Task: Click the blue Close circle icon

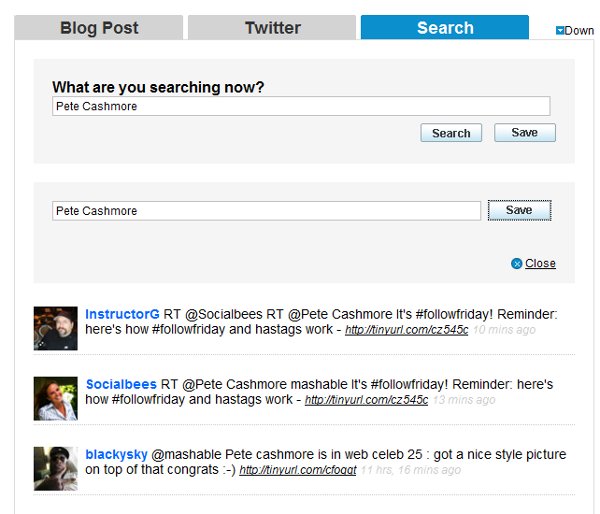Action: click(x=517, y=263)
